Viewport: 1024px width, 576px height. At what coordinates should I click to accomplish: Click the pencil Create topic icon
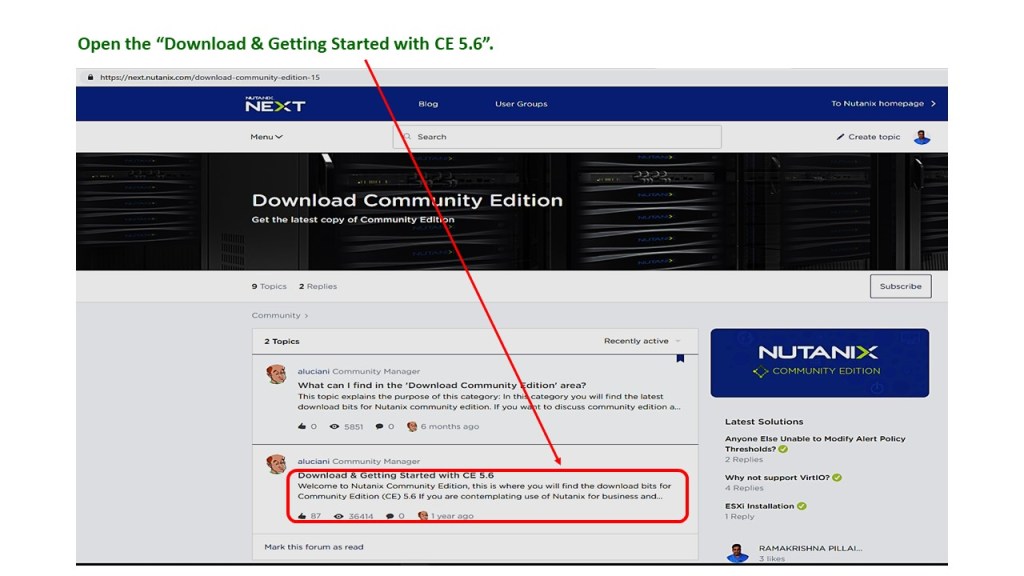(x=840, y=137)
